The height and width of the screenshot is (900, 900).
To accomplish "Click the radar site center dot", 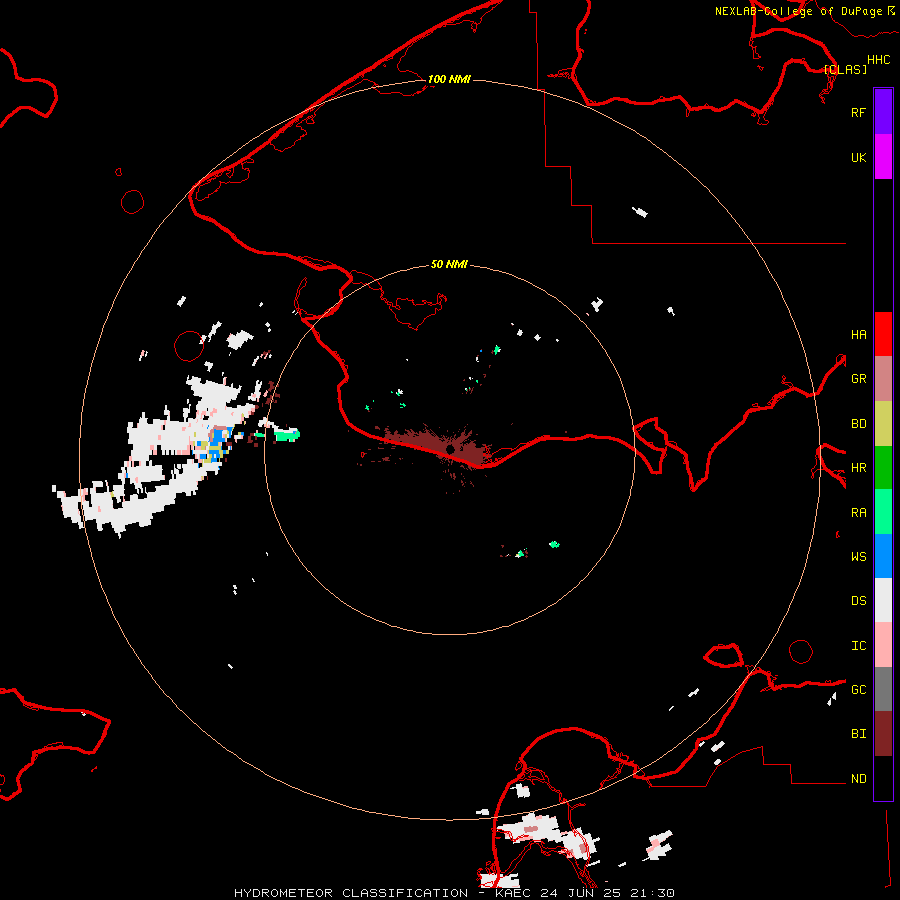I will (450, 448).
